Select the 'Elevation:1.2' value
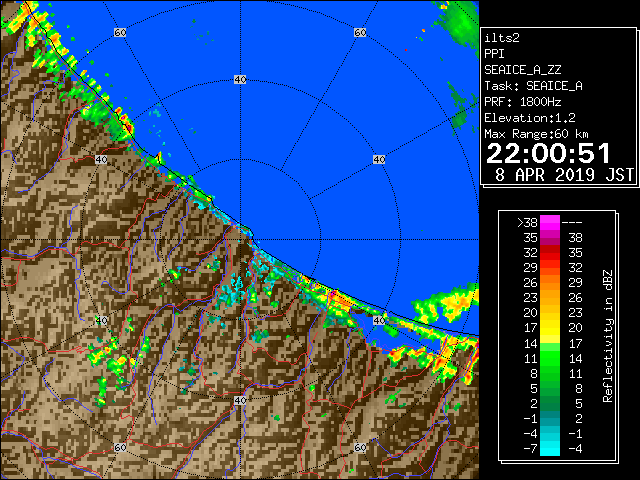 click(x=530, y=118)
